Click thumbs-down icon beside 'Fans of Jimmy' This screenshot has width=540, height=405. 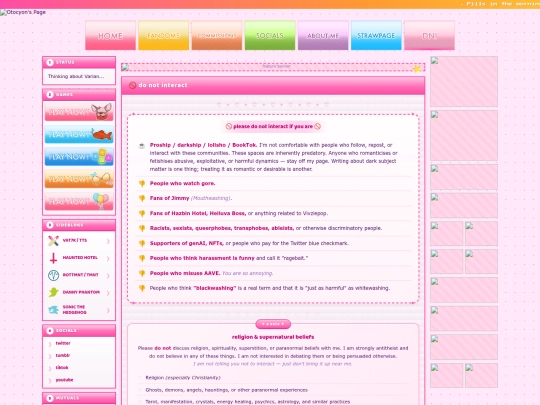click(x=142, y=198)
